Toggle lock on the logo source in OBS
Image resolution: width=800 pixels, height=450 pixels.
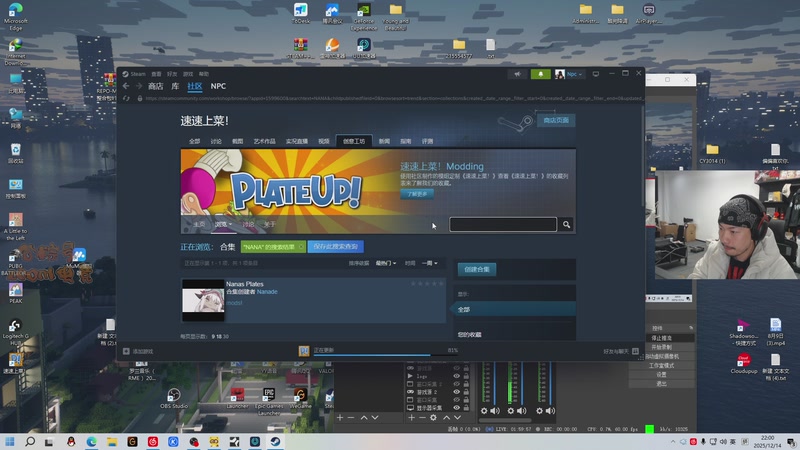[x=466, y=376]
